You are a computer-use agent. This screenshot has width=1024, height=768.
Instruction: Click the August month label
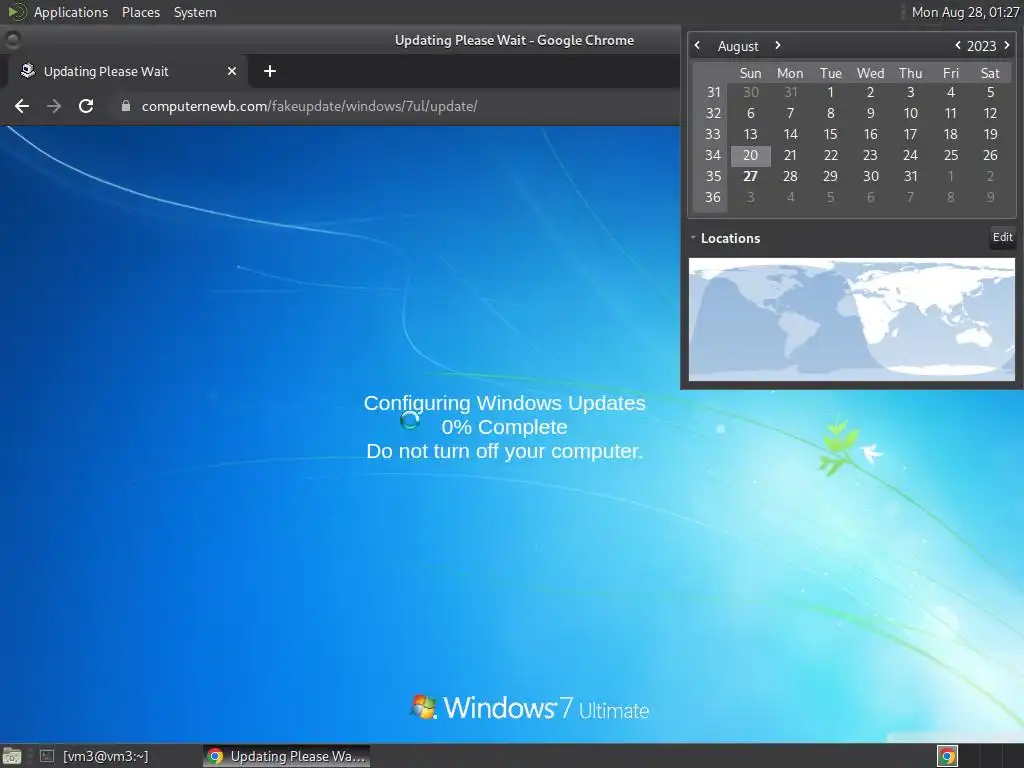(738, 46)
